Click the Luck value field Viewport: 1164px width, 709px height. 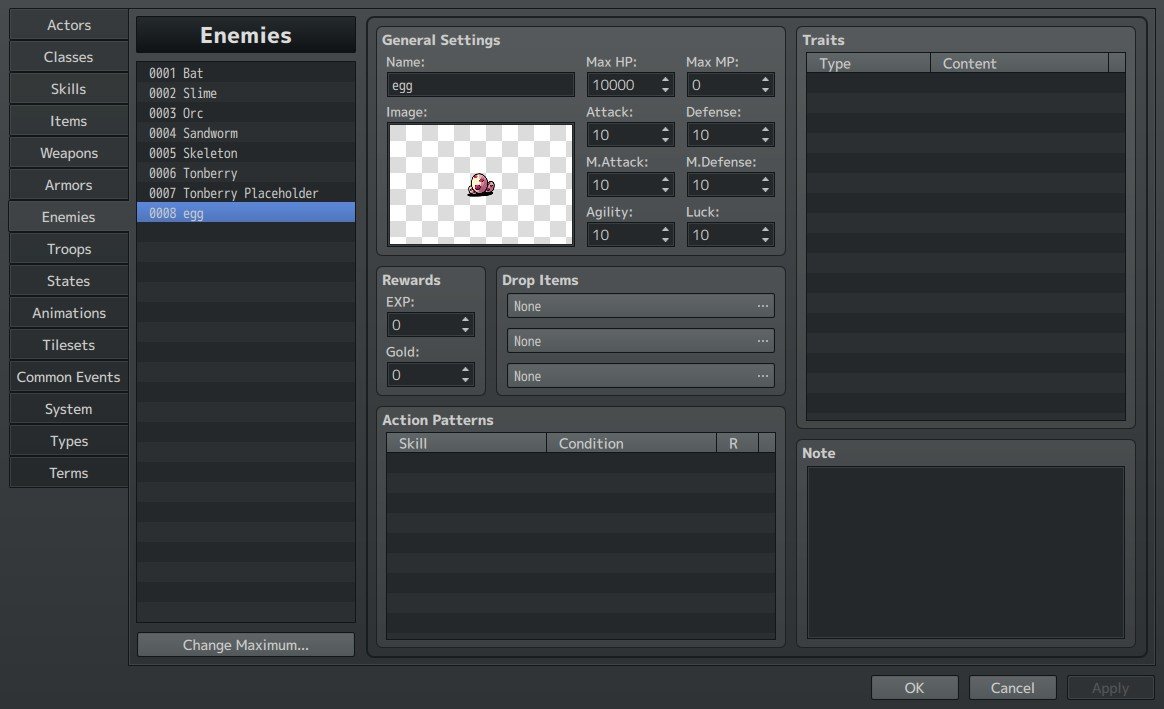[722, 235]
